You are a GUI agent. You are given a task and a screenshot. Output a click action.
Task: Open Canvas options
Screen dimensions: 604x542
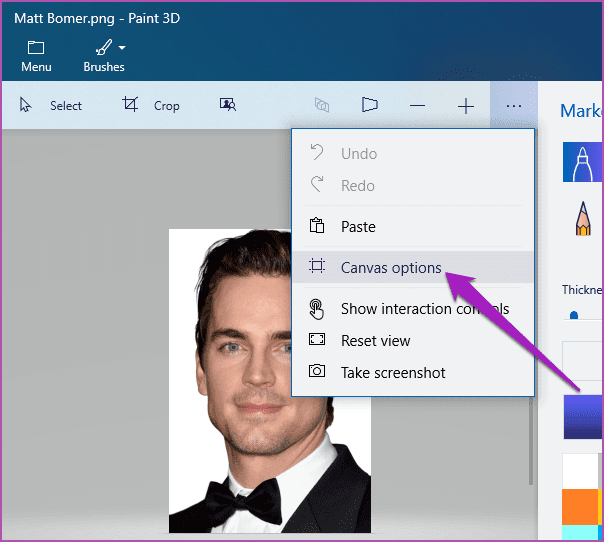click(x=413, y=267)
